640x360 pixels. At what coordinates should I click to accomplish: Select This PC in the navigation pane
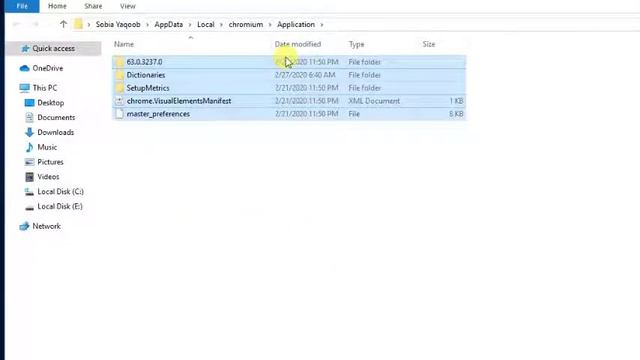[x=44, y=88]
